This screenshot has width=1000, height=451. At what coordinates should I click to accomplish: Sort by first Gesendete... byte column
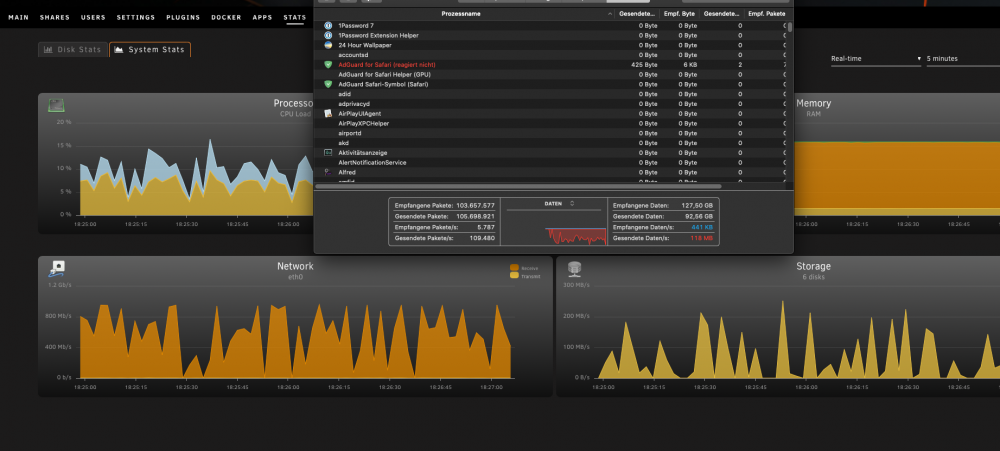[636, 13]
